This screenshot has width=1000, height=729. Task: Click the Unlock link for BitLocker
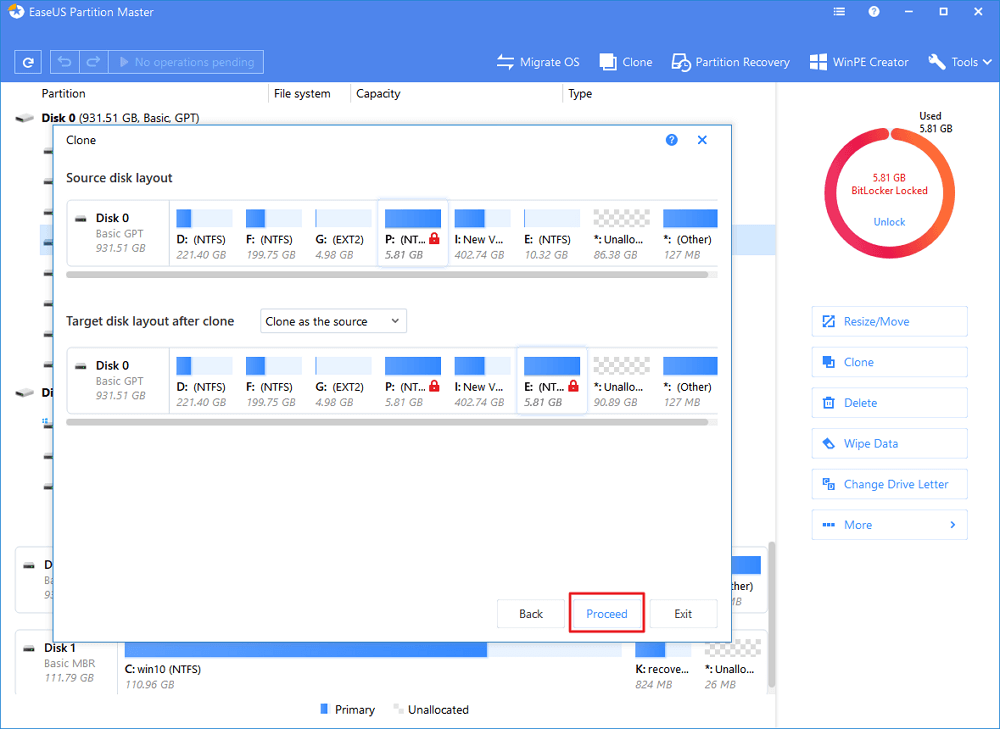tap(889, 222)
